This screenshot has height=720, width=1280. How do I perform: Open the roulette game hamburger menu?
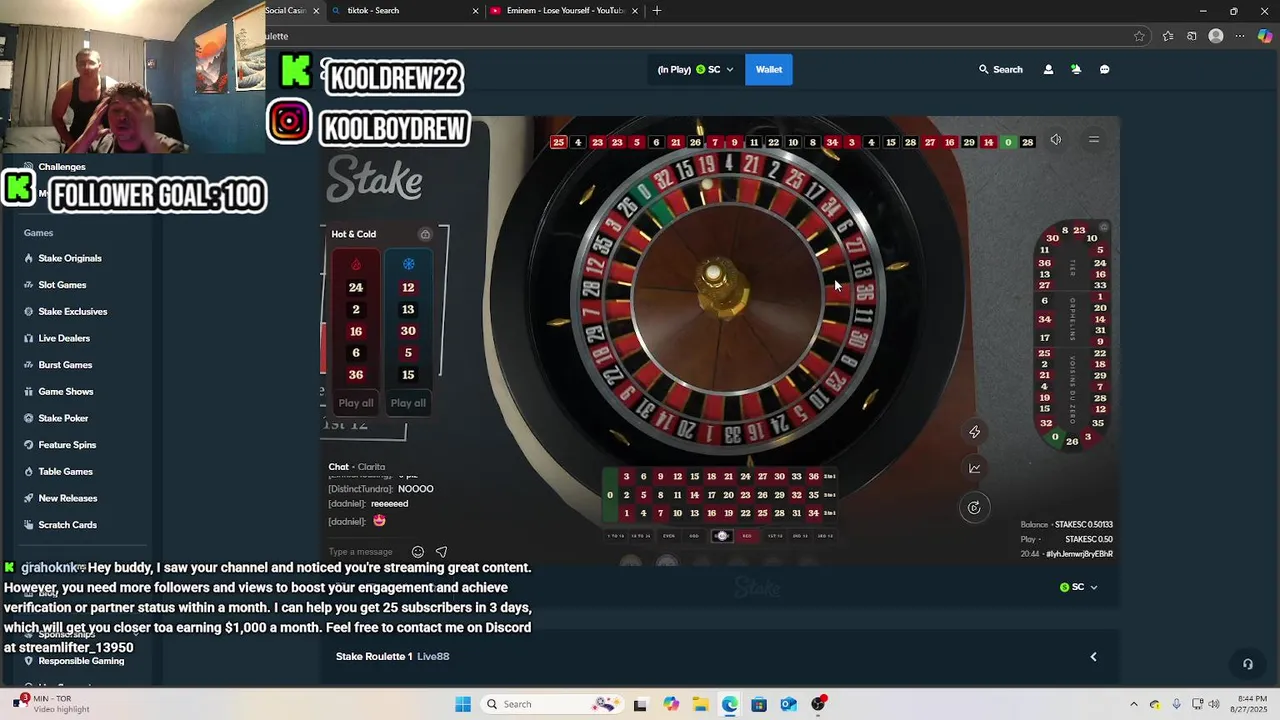click(1094, 140)
